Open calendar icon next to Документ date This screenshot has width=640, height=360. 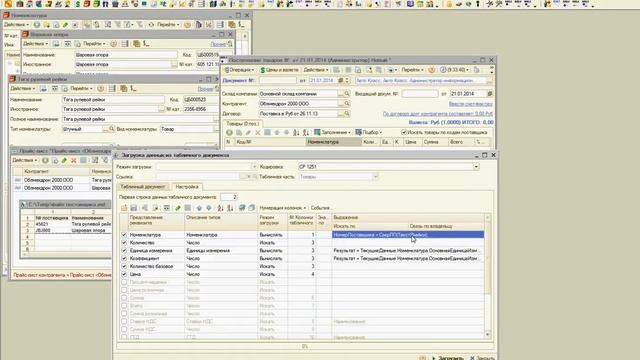coord(340,80)
